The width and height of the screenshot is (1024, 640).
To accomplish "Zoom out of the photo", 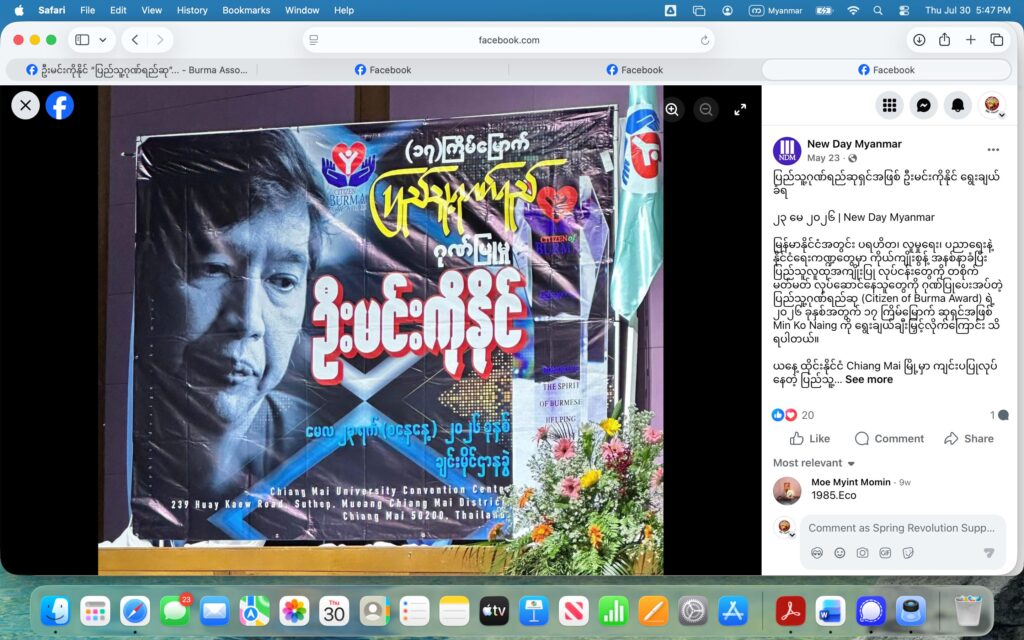I will click(706, 110).
